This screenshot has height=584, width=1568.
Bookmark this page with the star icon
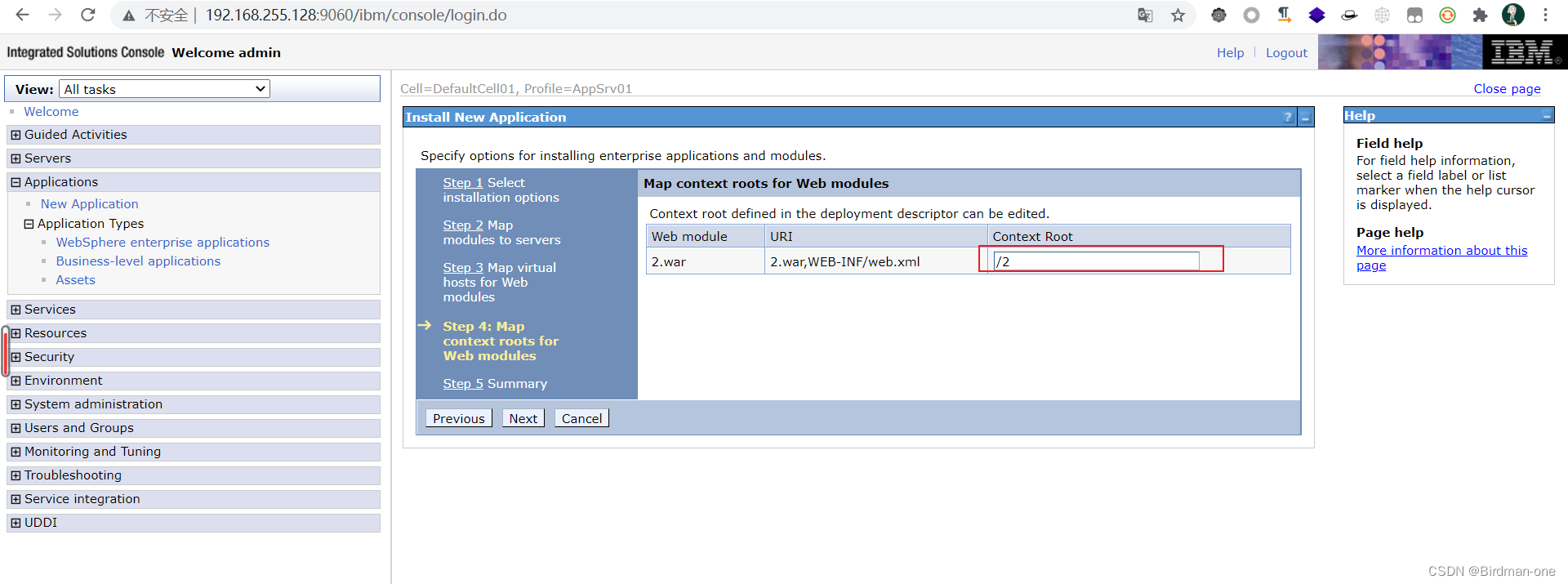click(x=1178, y=15)
